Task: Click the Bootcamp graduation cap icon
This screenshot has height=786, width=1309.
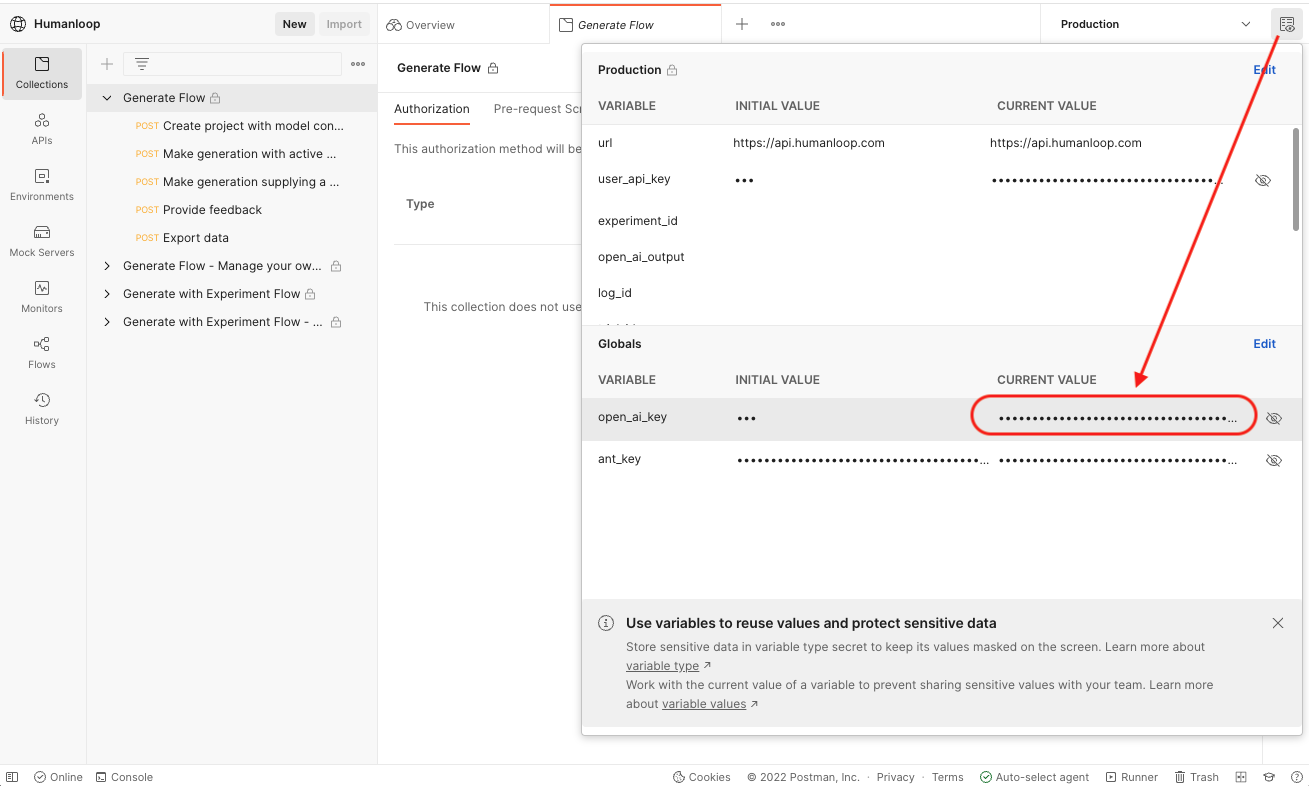Action: coord(1269,777)
